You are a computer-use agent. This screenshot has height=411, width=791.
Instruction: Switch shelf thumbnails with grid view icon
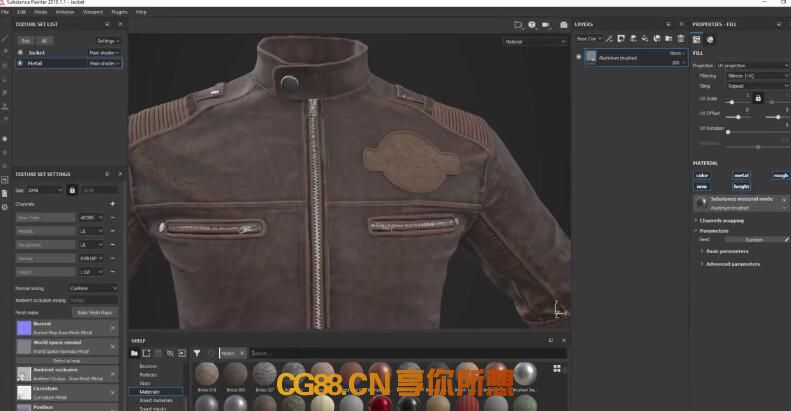557,369
